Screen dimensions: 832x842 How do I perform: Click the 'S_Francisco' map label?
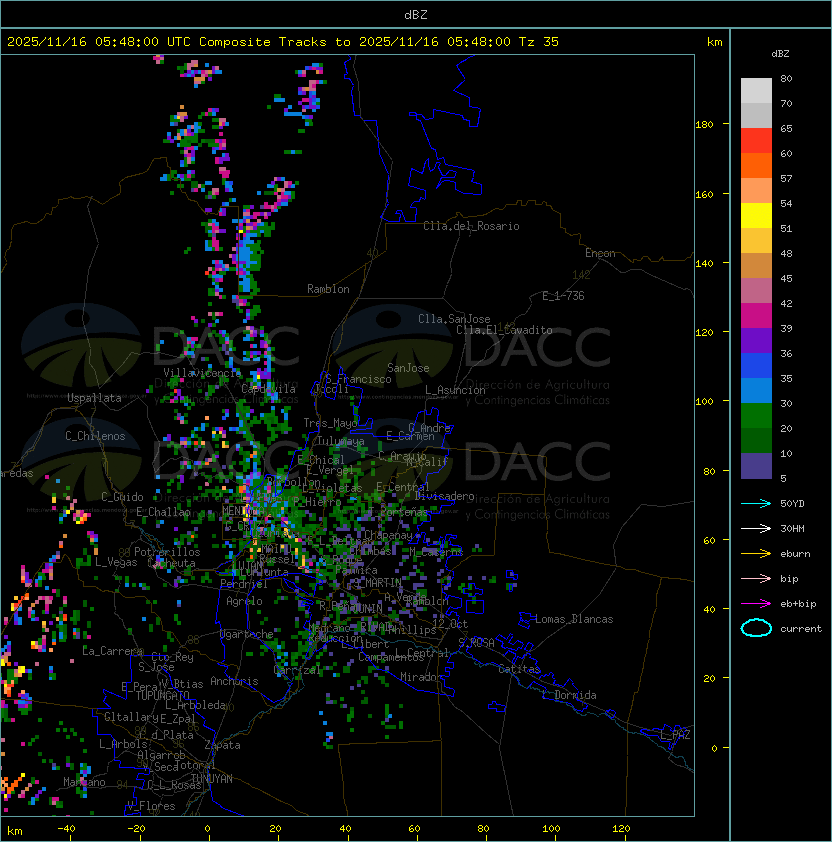click(358, 379)
